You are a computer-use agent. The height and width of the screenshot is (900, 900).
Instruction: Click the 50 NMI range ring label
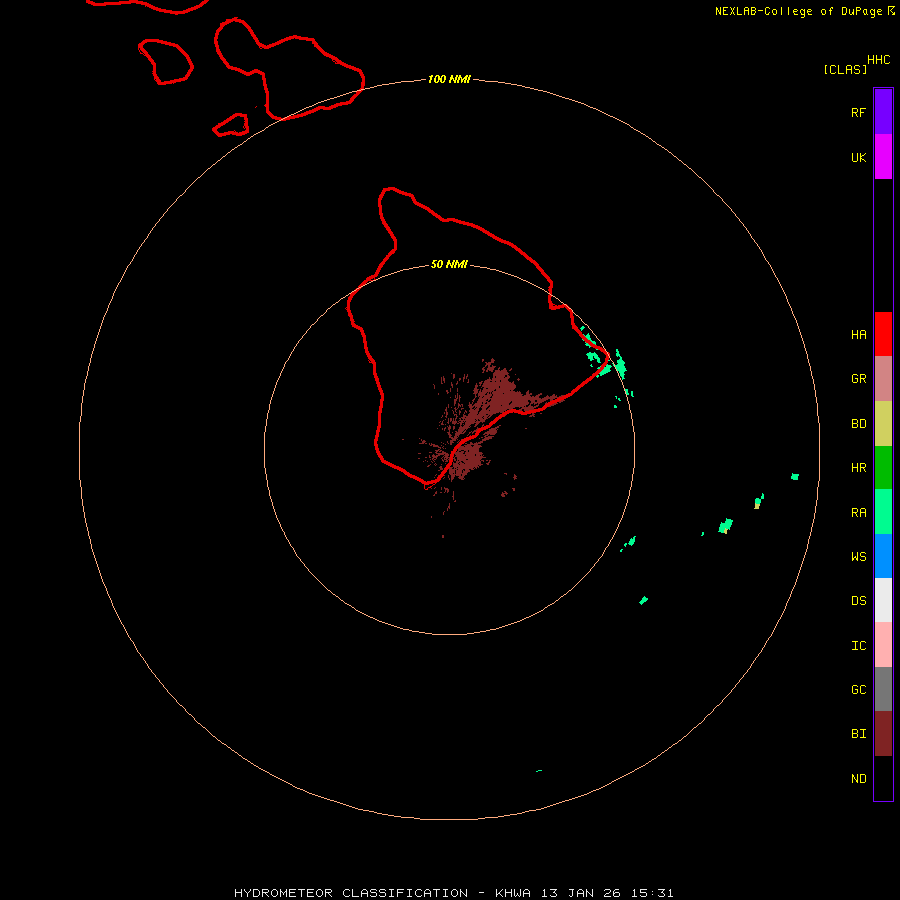(x=449, y=264)
